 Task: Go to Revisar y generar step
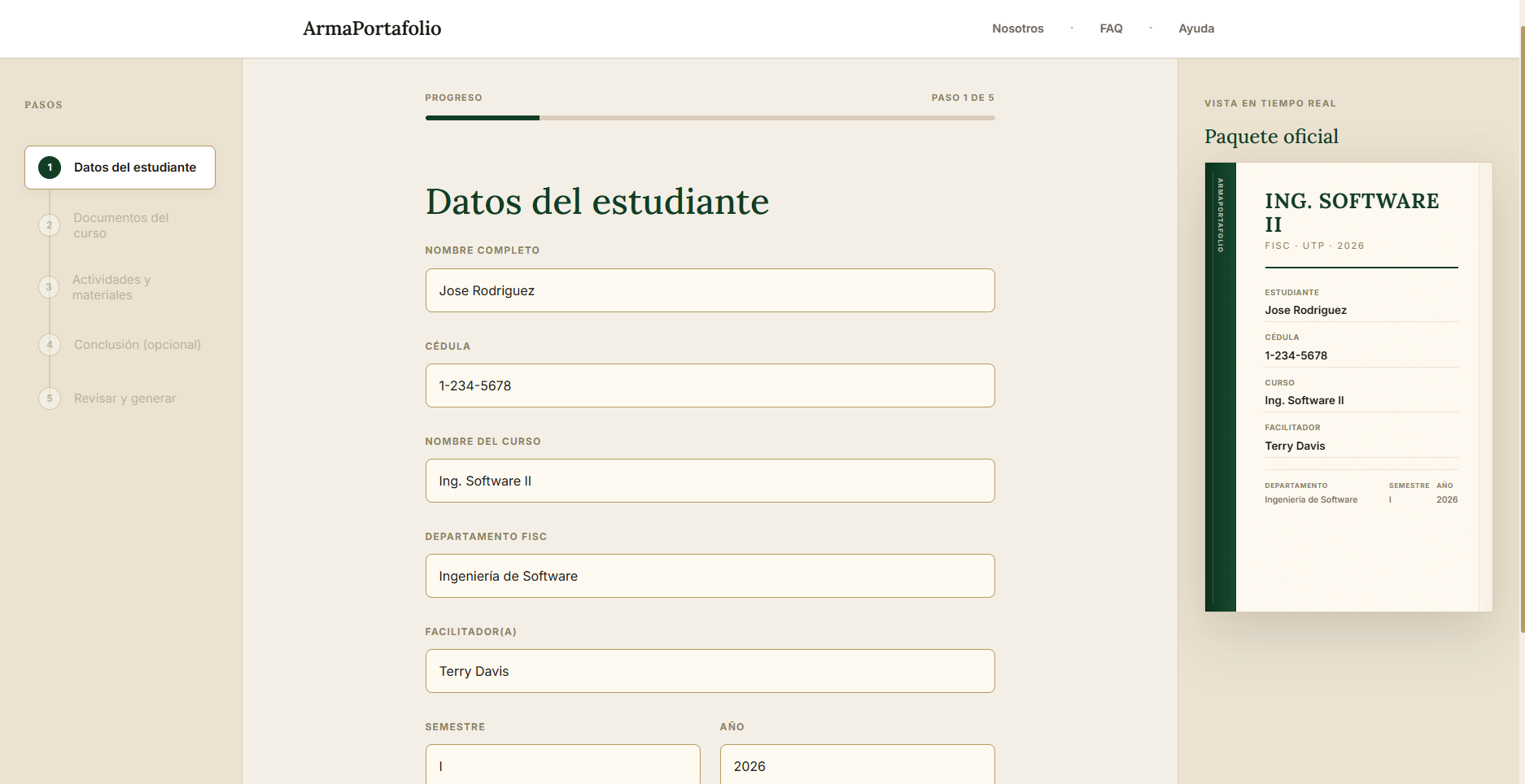[x=120, y=399]
